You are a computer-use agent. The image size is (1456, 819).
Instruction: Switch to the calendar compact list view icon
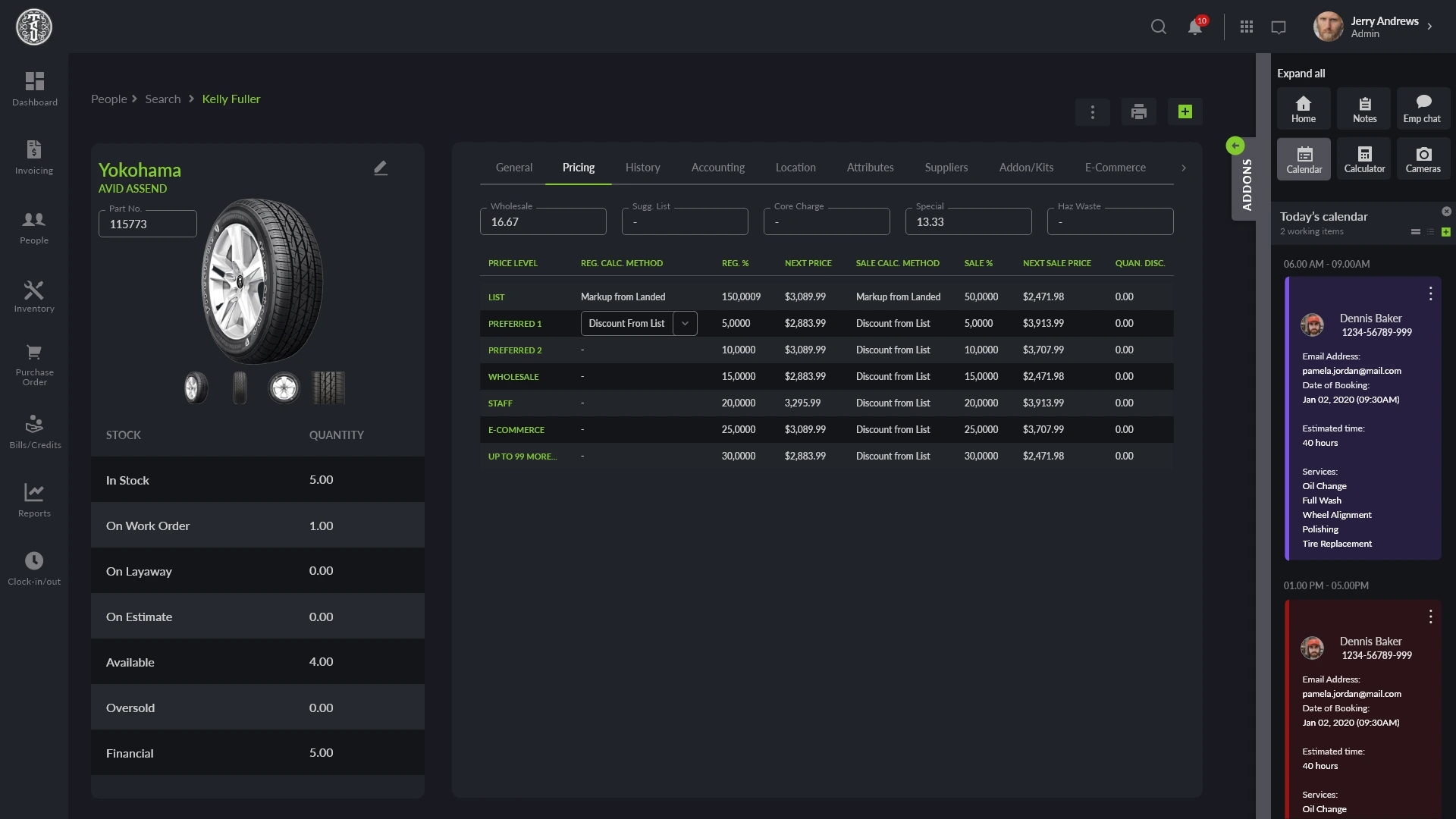coord(1431,232)
